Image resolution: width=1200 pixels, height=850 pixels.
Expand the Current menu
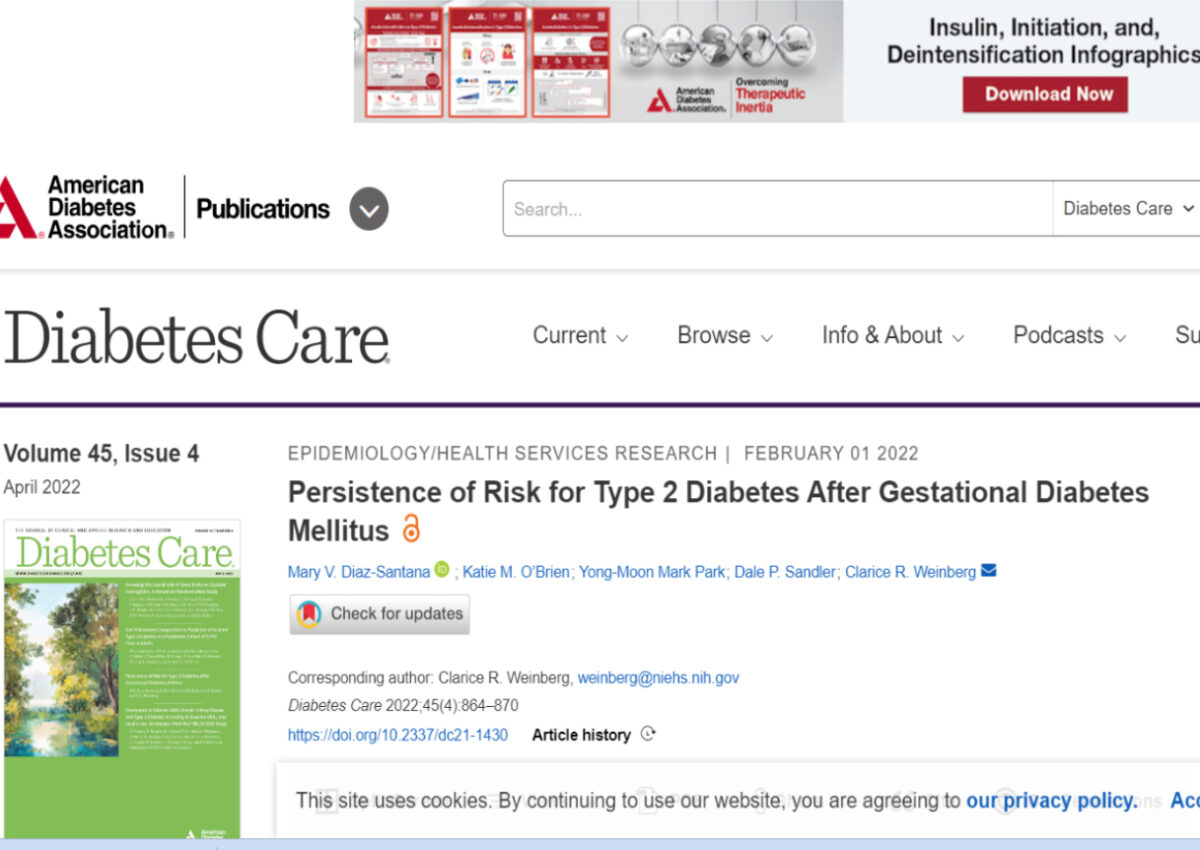pyautogui.click(x=580, y=336)
